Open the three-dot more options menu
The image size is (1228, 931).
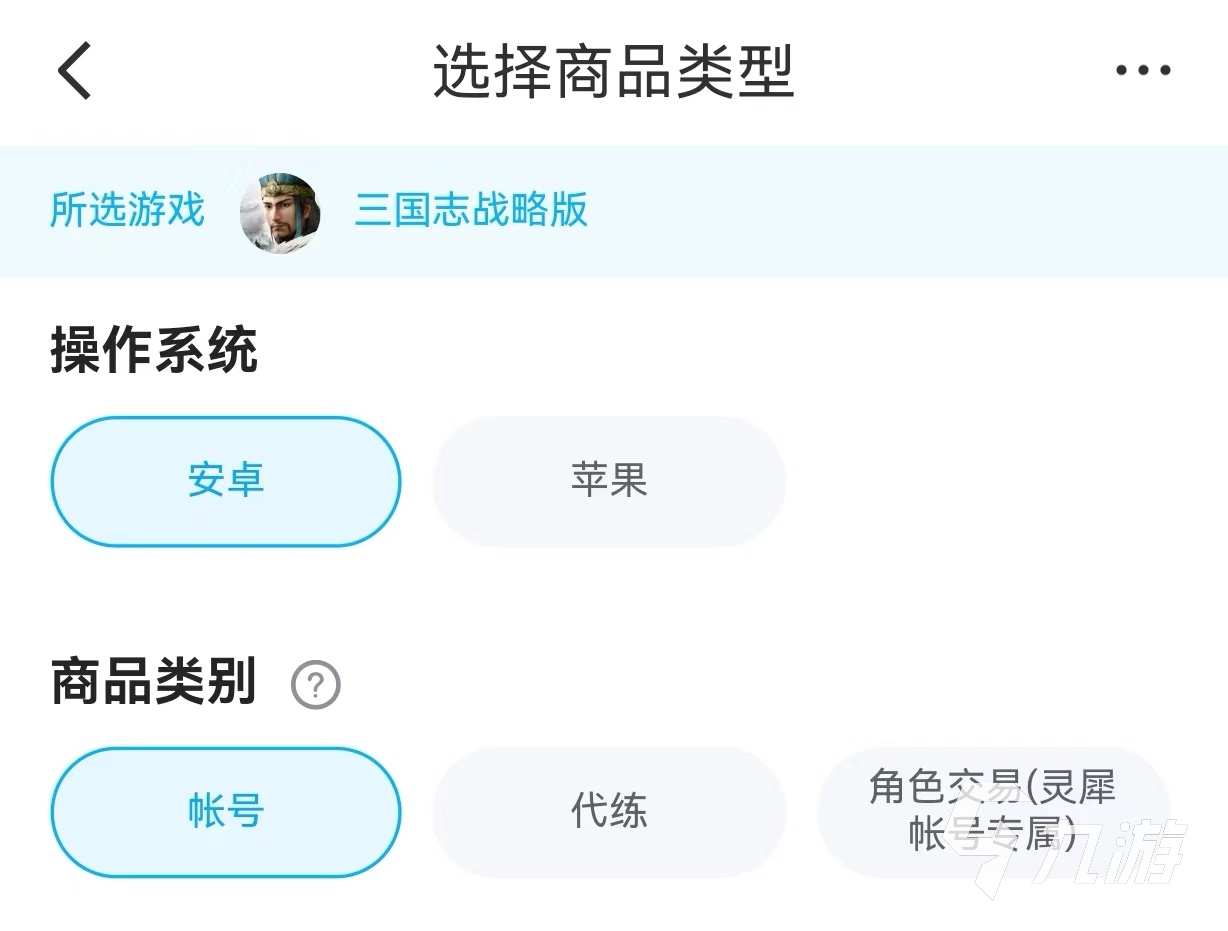[x=1143, y=71]
